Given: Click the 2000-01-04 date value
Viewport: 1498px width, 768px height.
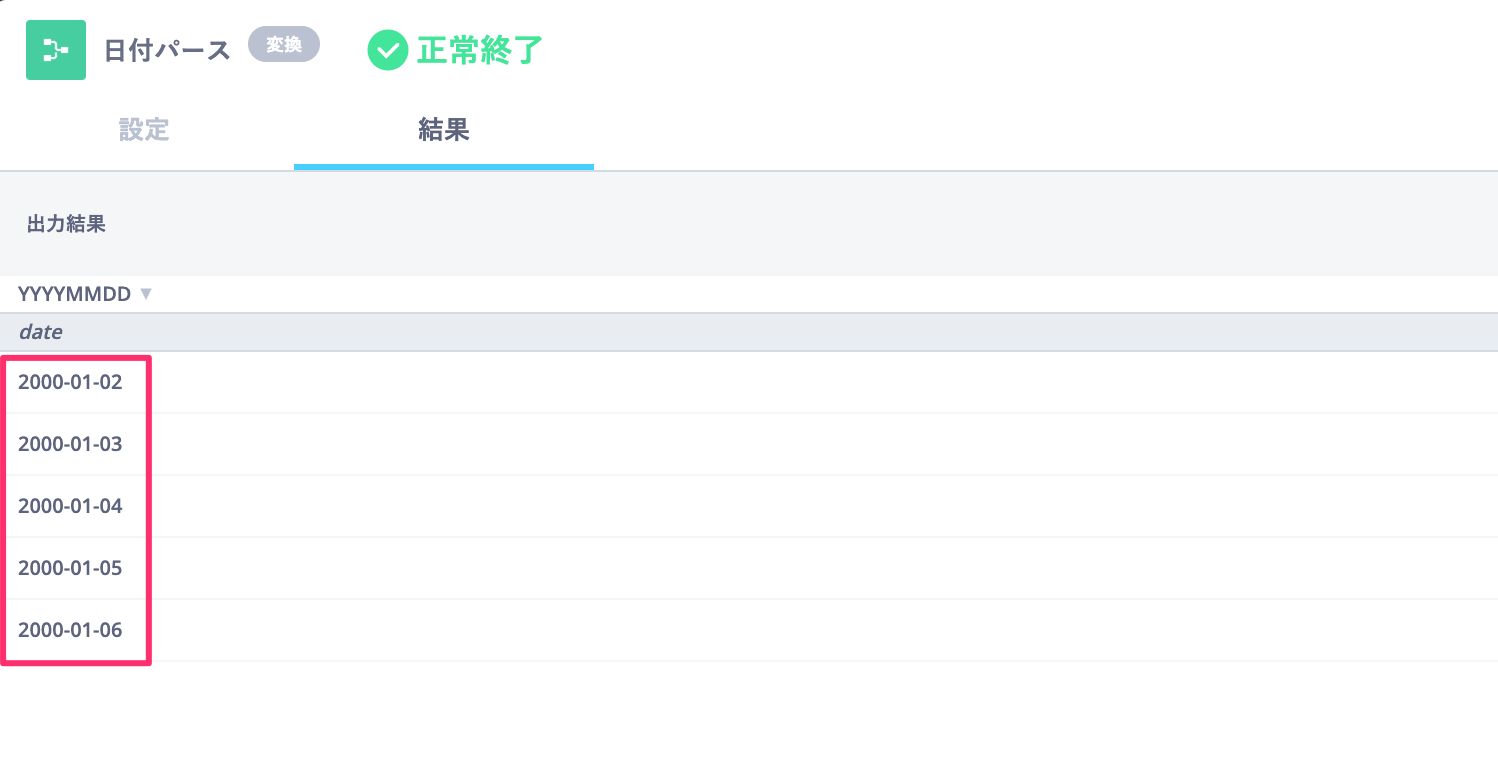Looking at the screenshot, I should coord(70,506).
